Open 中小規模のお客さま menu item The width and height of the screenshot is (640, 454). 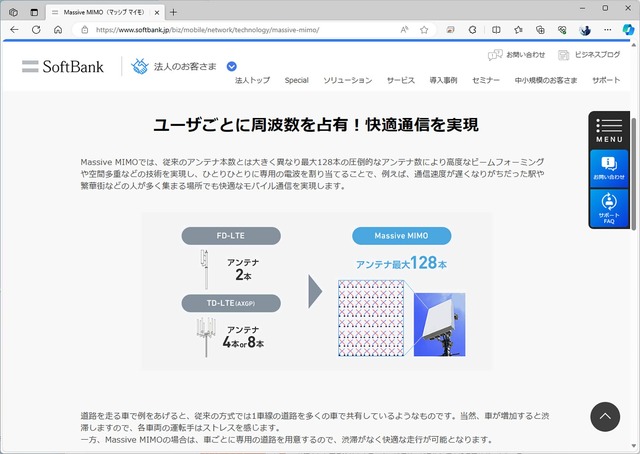[x=546, y=80]
